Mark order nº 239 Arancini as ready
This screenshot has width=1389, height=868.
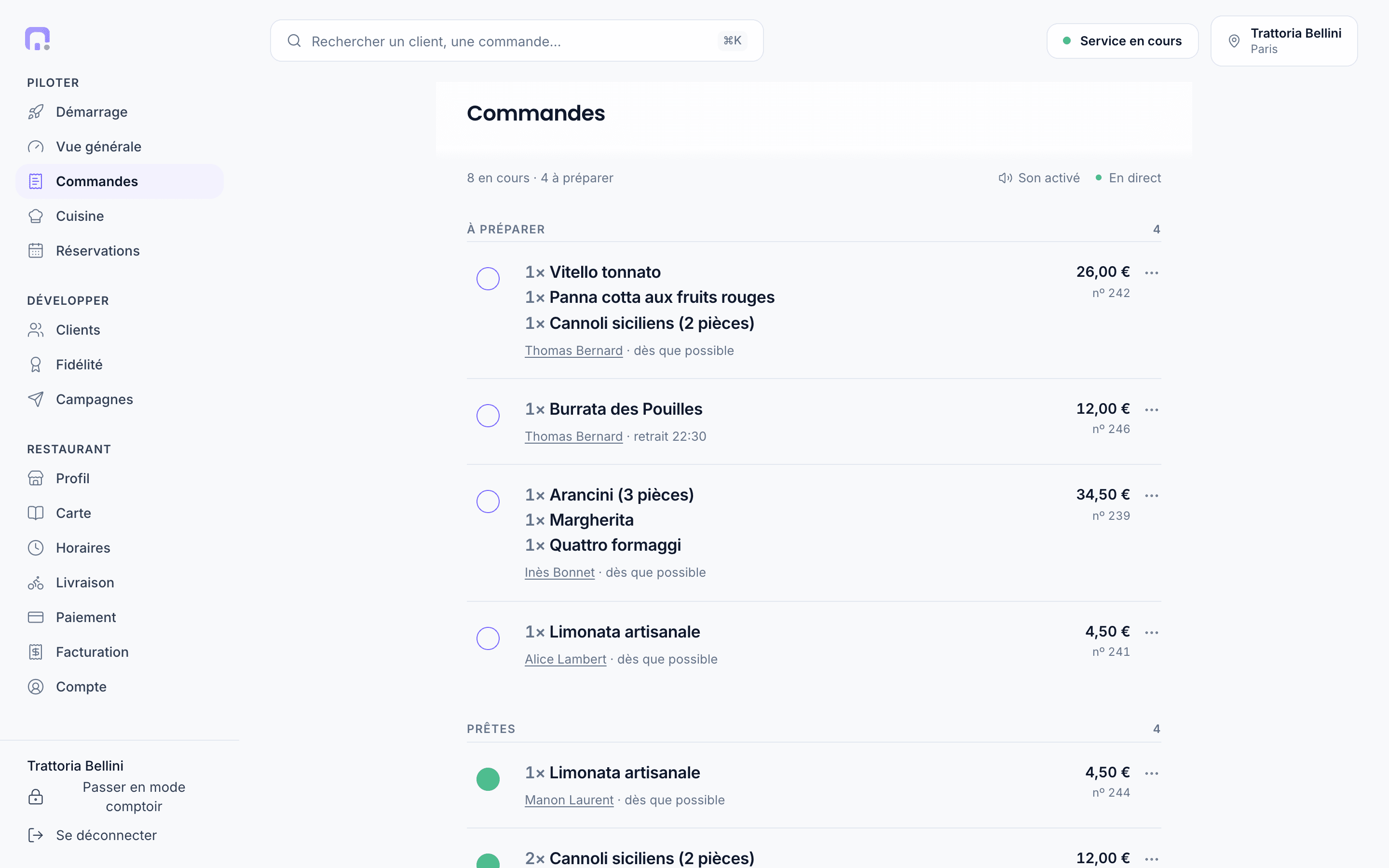pos(488,502)
